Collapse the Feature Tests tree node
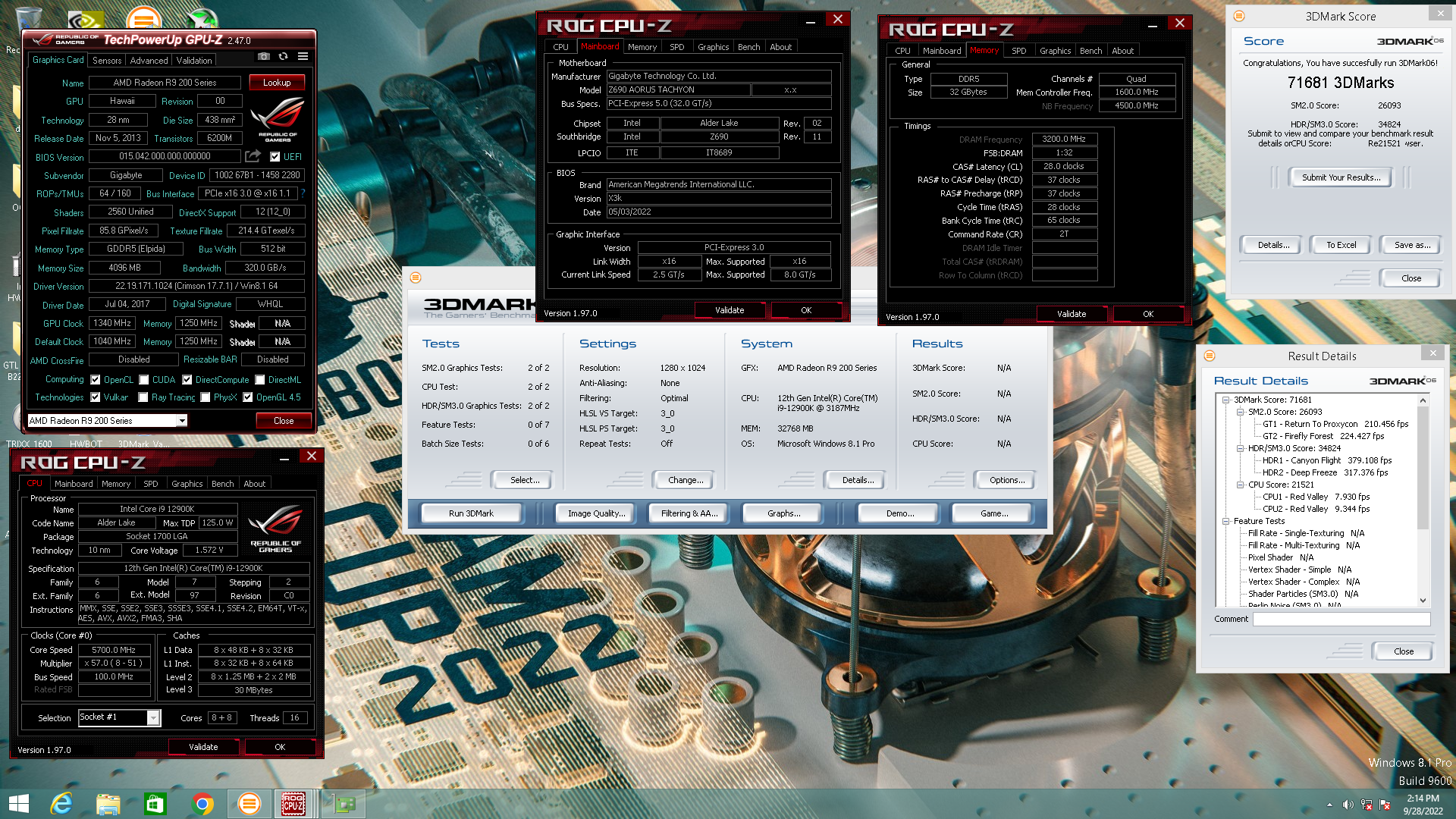1456x819 pixels. 1225,521
